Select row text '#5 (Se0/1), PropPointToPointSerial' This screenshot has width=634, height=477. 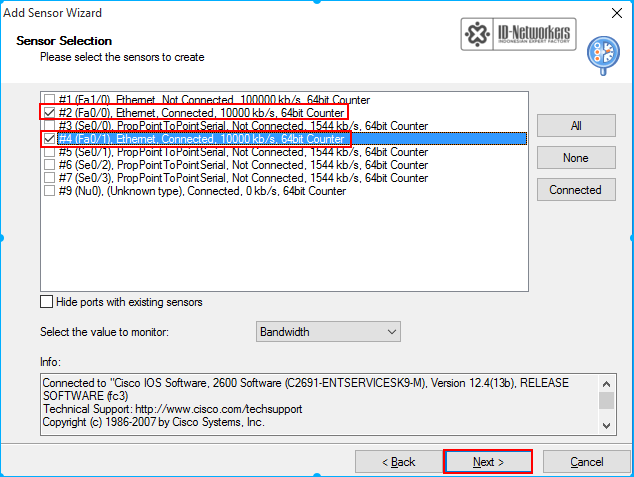pos(243,152)
